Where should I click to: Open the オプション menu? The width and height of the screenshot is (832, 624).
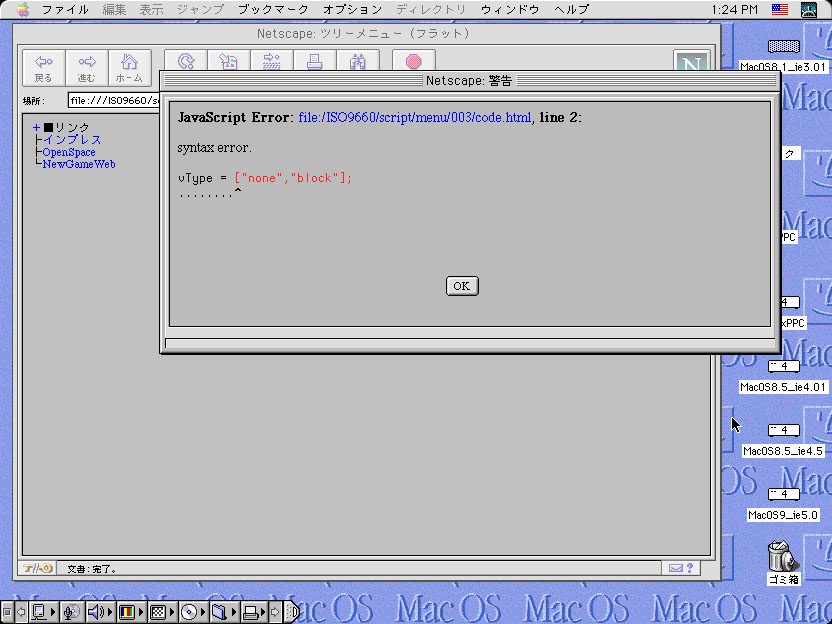352,10
